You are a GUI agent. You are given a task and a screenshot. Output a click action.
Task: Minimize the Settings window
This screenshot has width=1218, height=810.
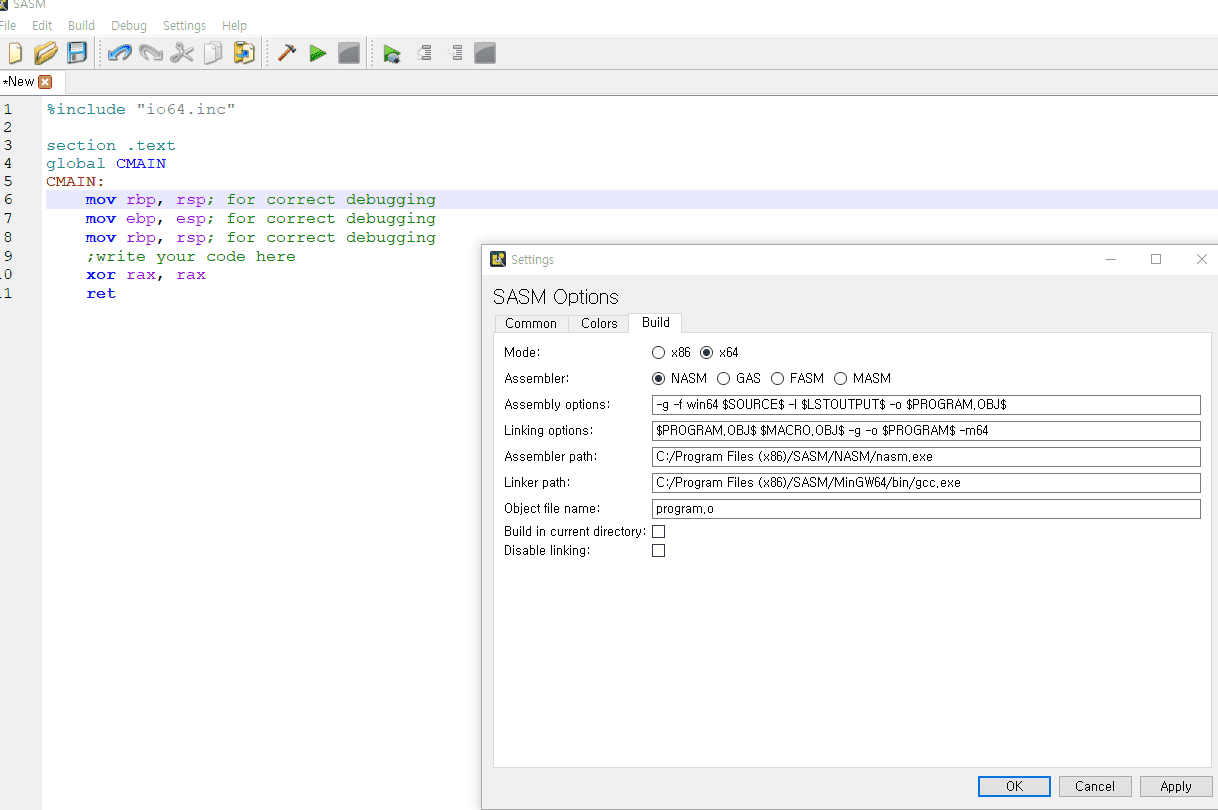click(x=1111, y=259)
